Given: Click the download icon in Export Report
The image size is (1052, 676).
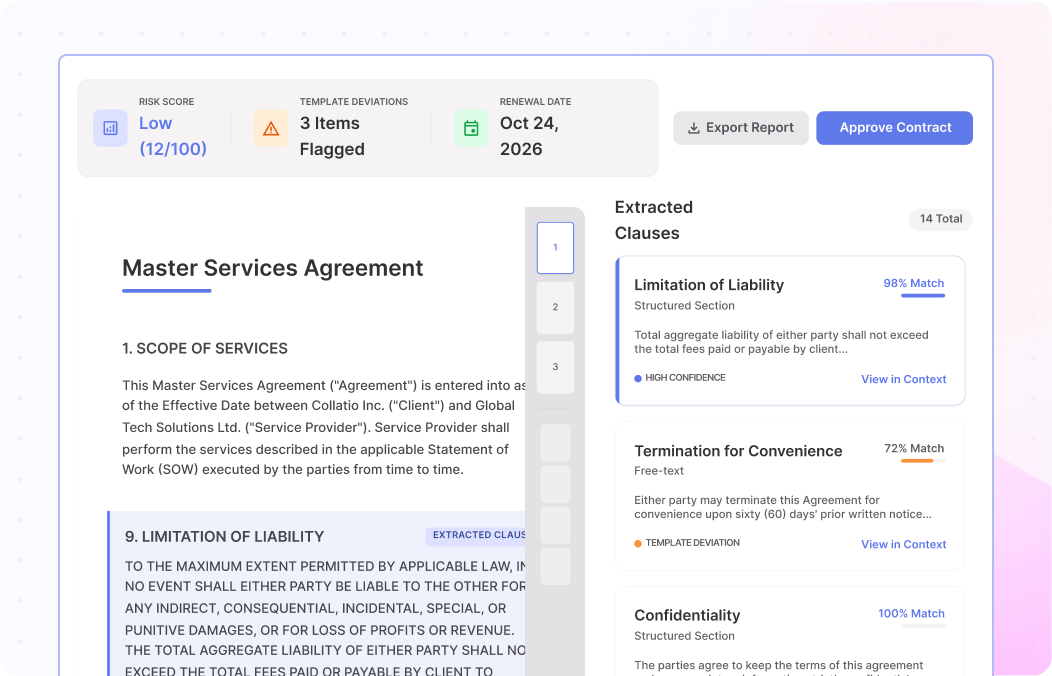Looking at the screenshot, I should point(694,128).
